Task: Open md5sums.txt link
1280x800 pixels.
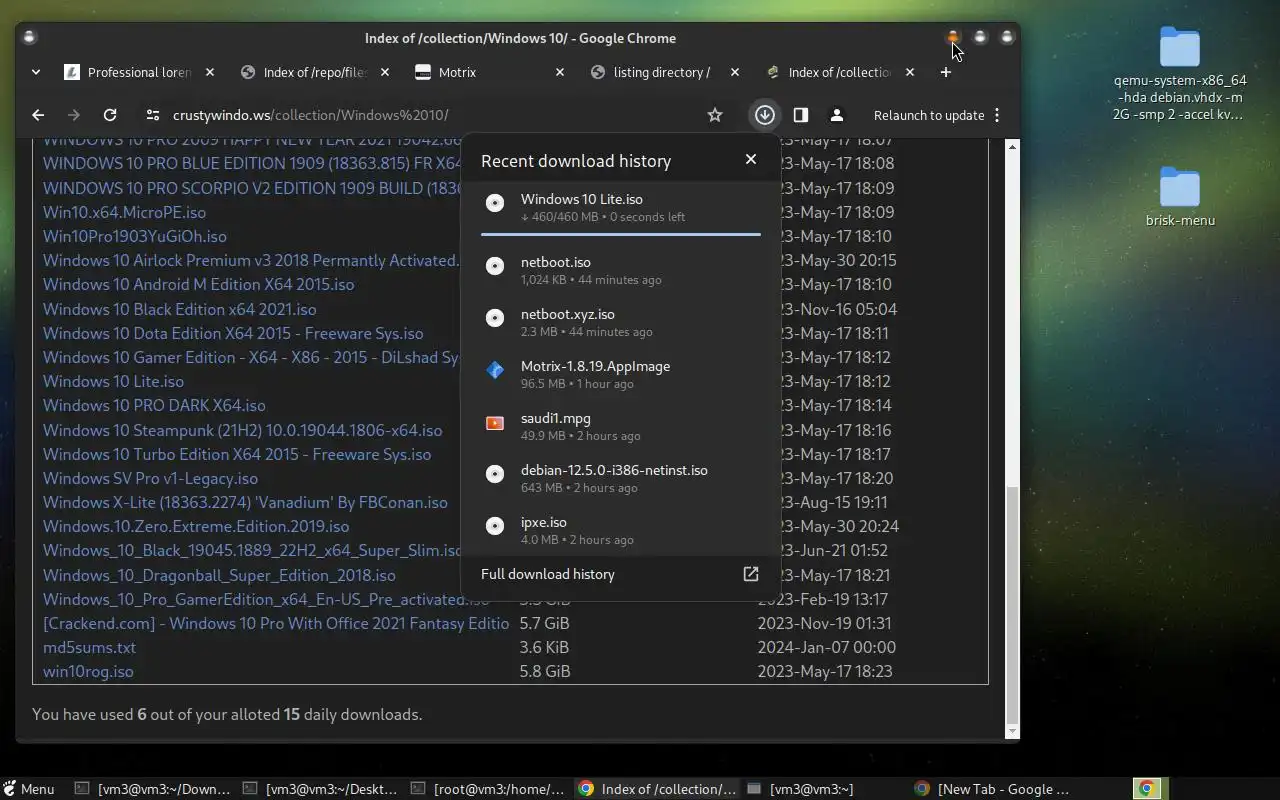Action: 89,647
